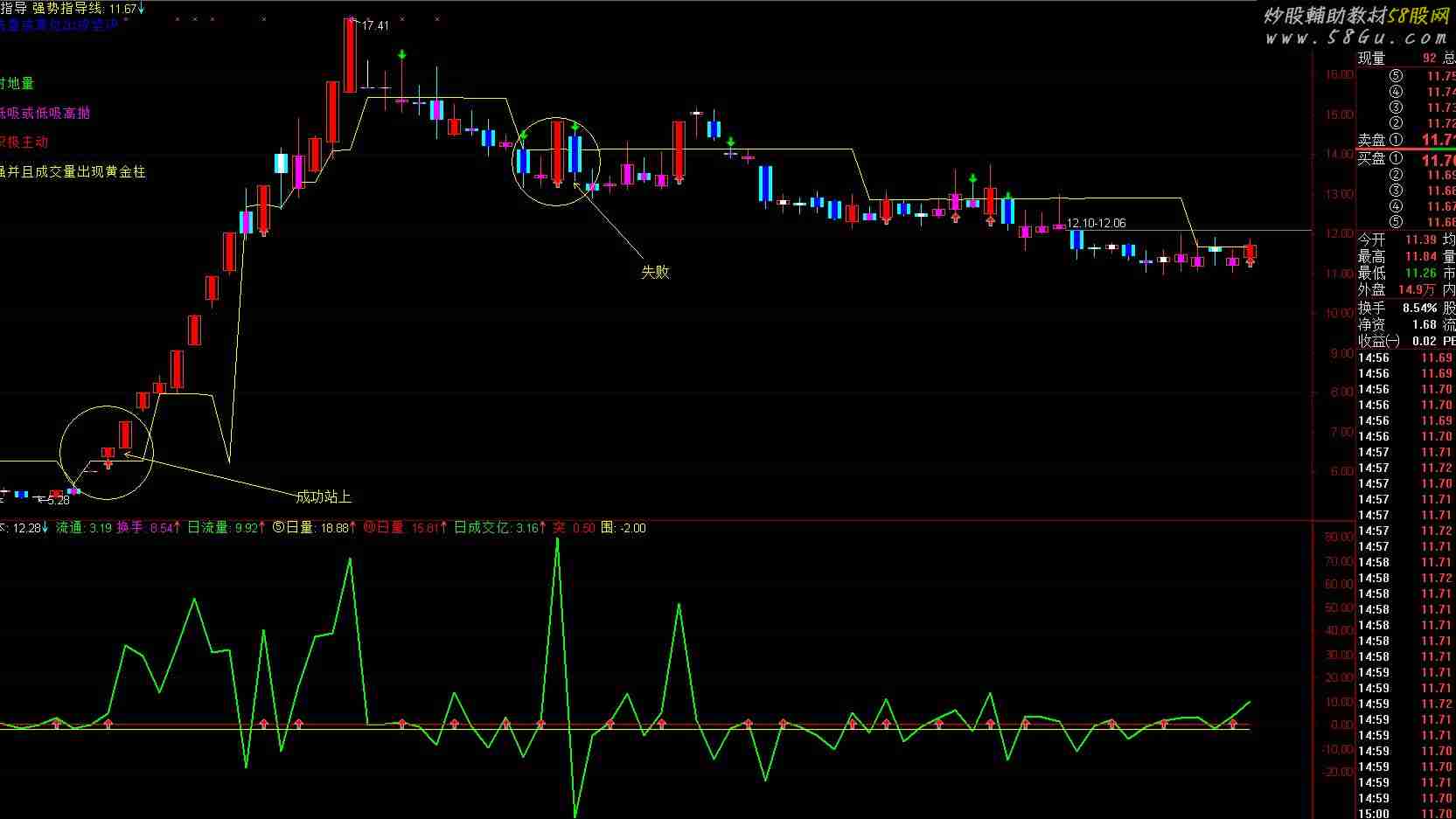This screenshot has width=1456, height=819.
Task: Click the sell level ⑤ circled number
Action: (1396, 76)
